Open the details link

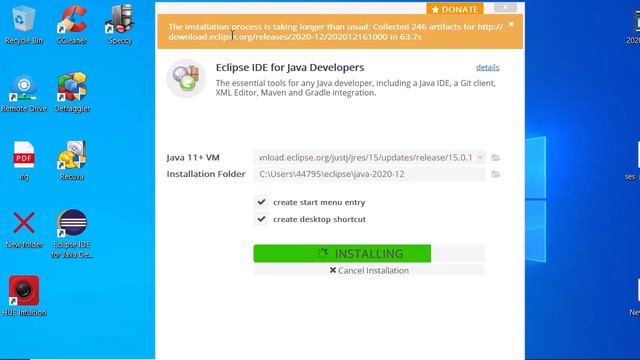pos(487,67)
